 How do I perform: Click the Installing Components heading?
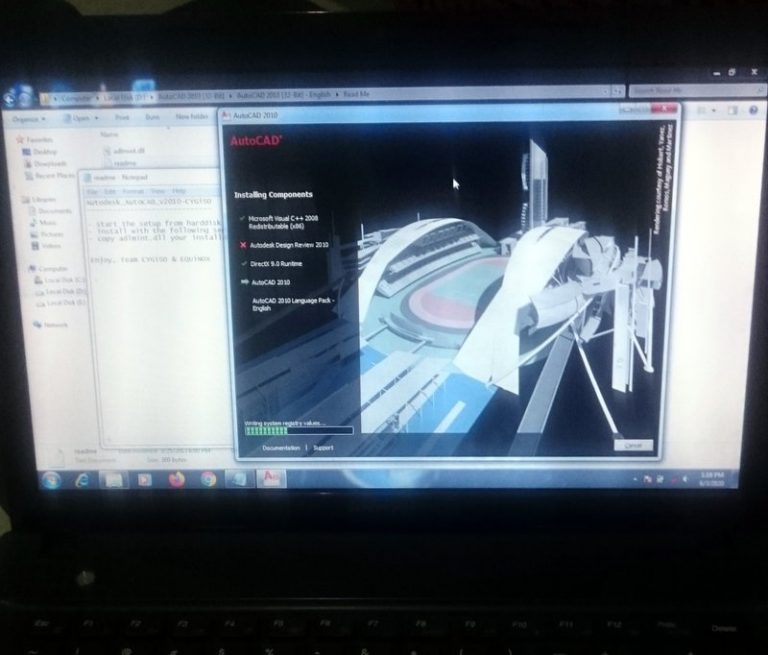coord(273,194)
